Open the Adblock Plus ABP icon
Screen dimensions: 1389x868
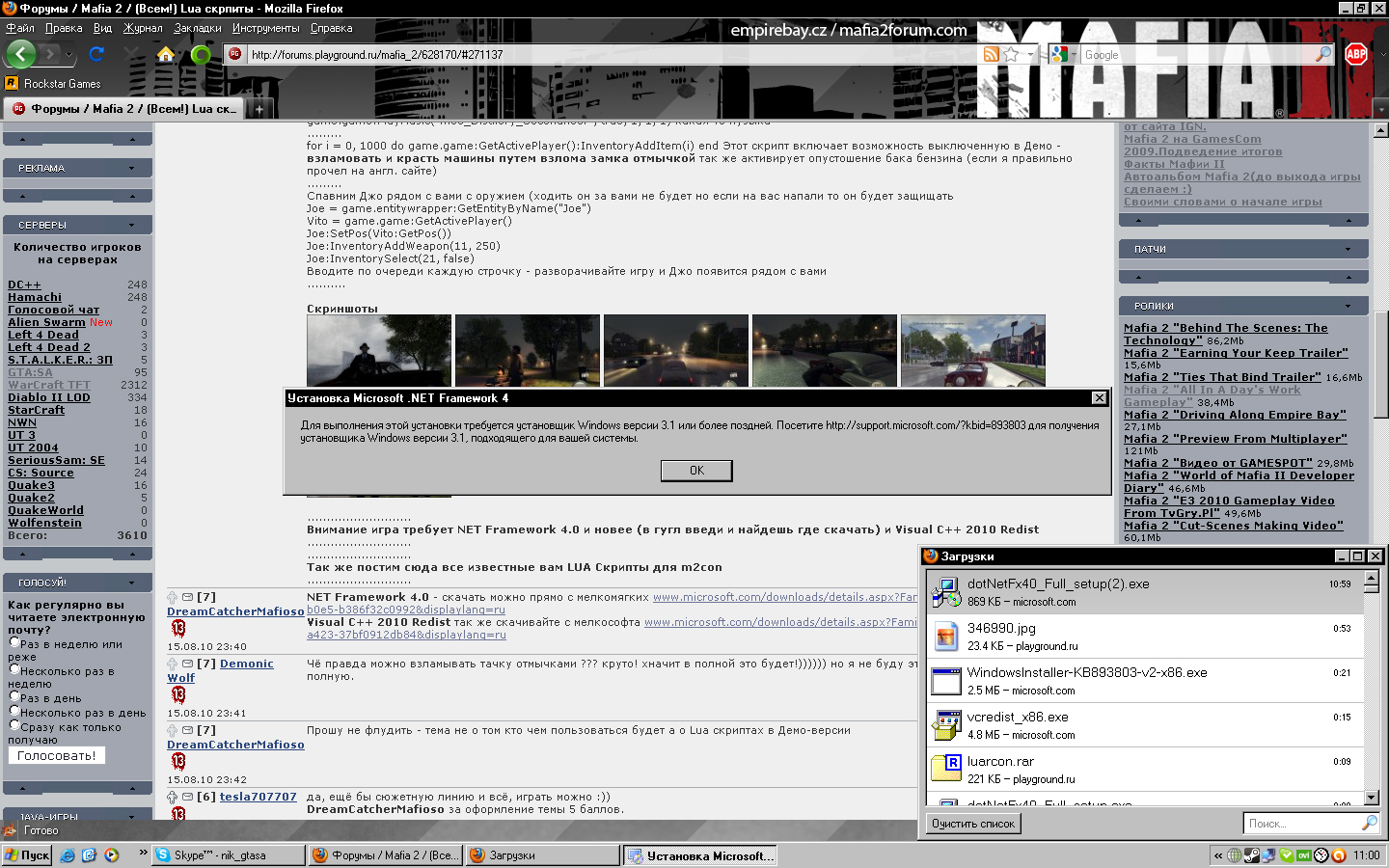coord(1356,54)
